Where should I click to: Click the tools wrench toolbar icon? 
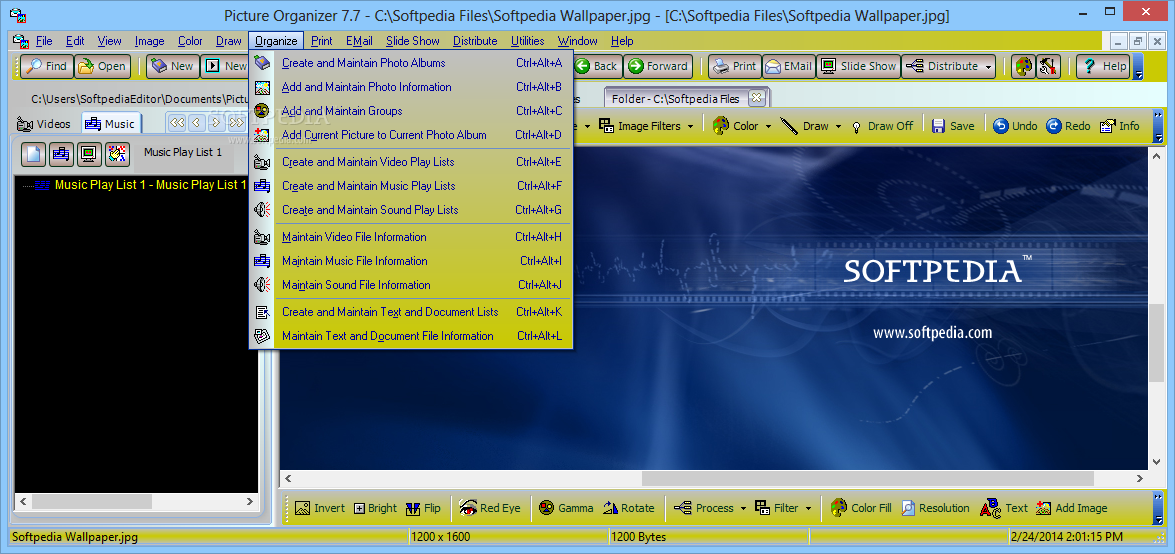(1048, 66)
